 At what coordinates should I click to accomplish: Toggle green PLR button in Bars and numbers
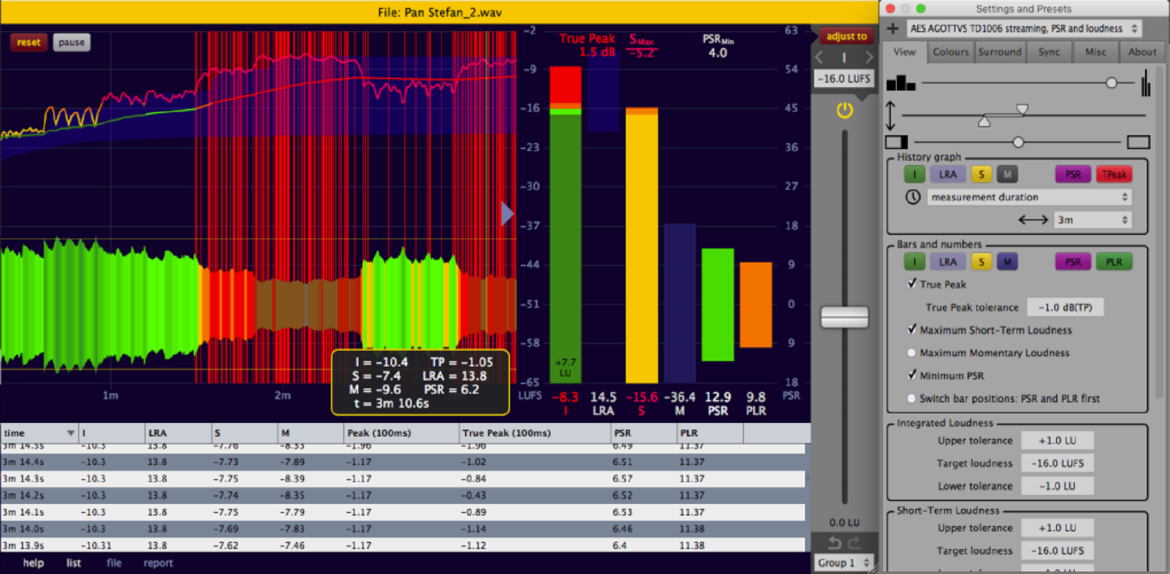coord(1114,261)
